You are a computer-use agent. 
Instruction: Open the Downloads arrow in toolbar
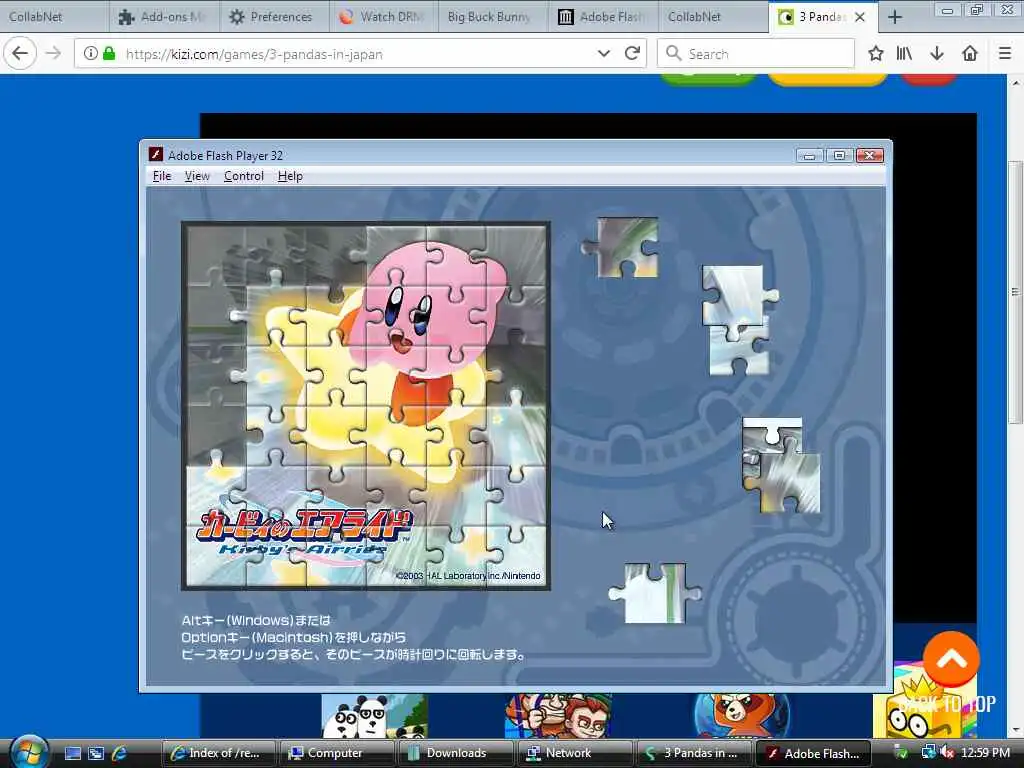click(937, 54)
